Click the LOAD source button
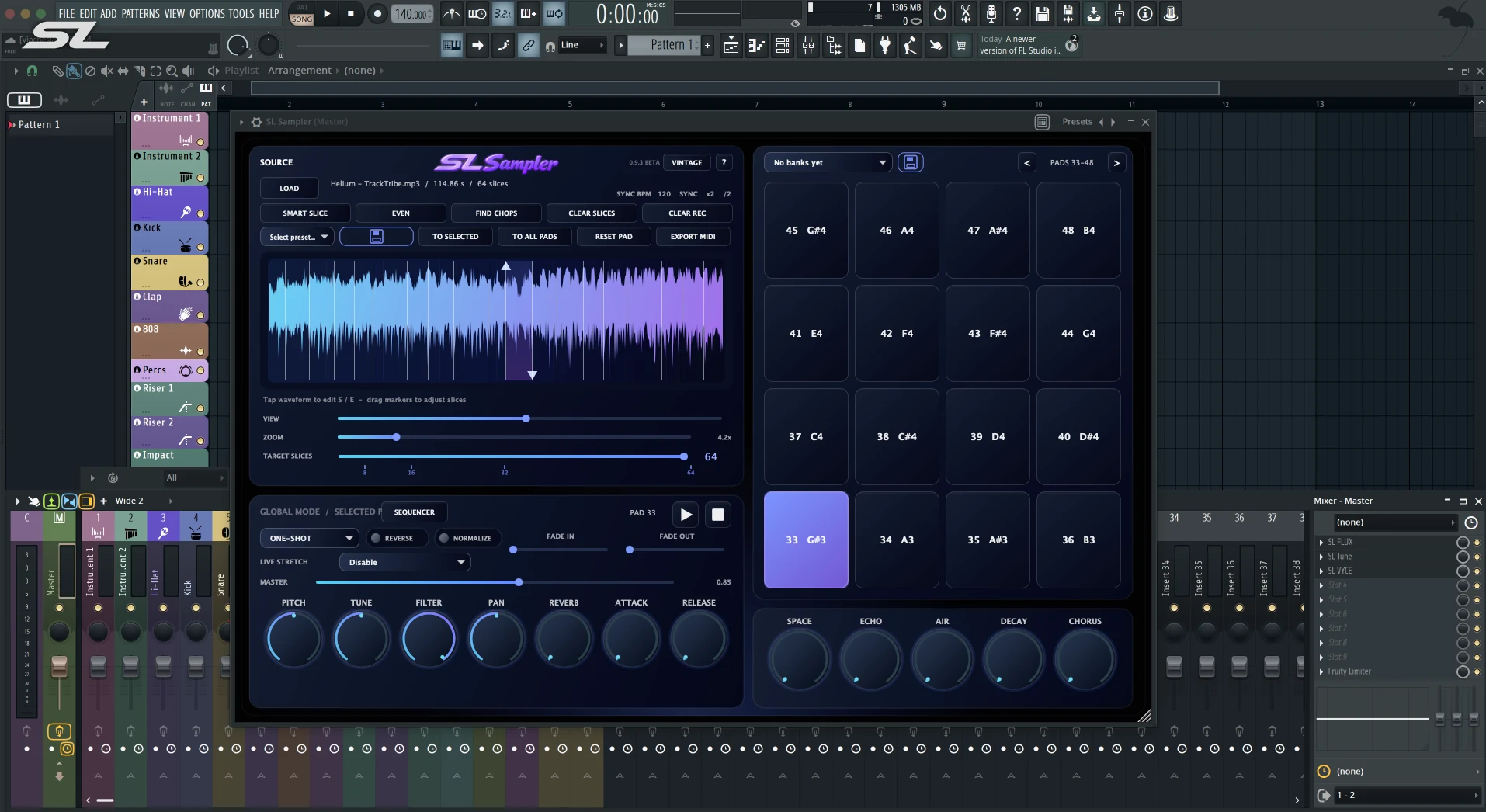The image size is (1486, 812). click(x=290, y=188)
